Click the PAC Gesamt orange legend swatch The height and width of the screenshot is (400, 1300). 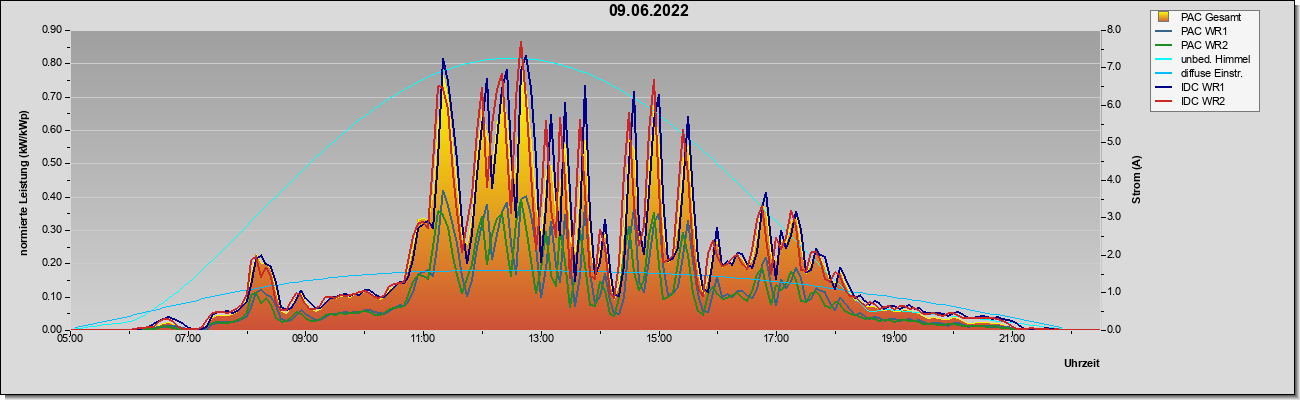tap(1165, 17)
